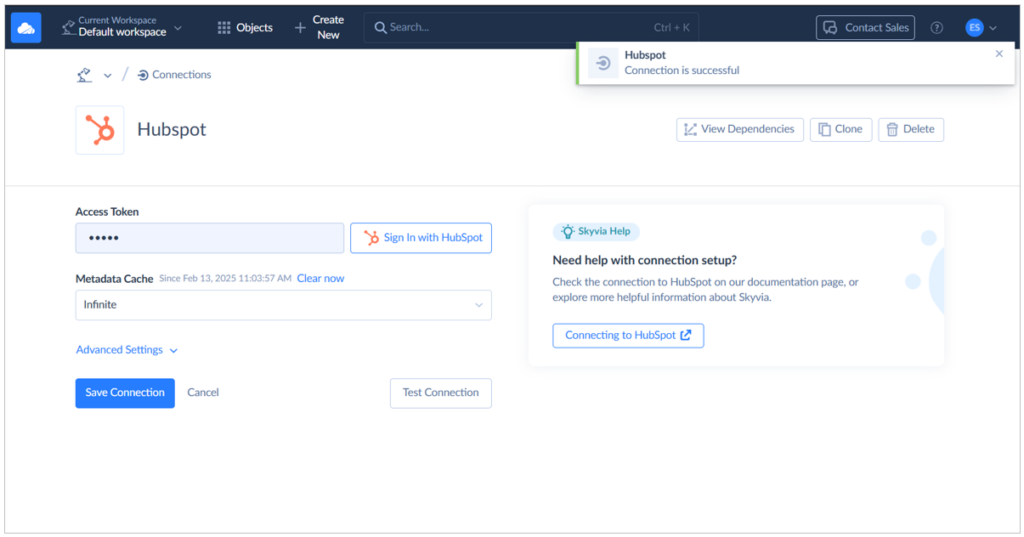
Task: Click the breadcrumb workspace lamp icon
Action: 84,75
